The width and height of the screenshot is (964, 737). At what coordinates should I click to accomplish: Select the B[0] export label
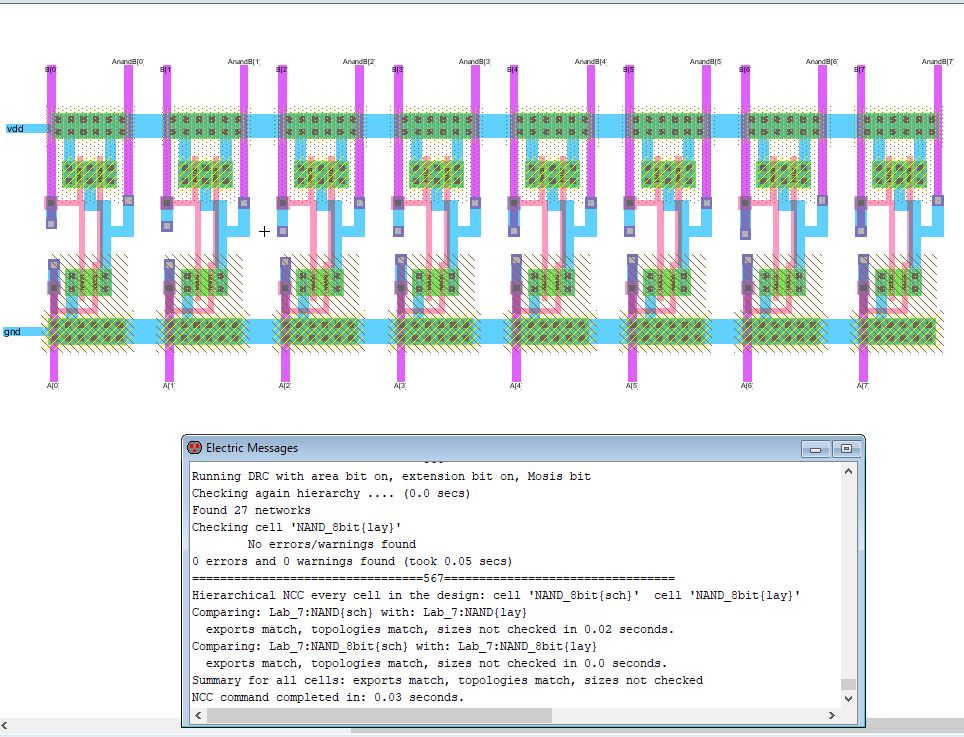point(50,69)
